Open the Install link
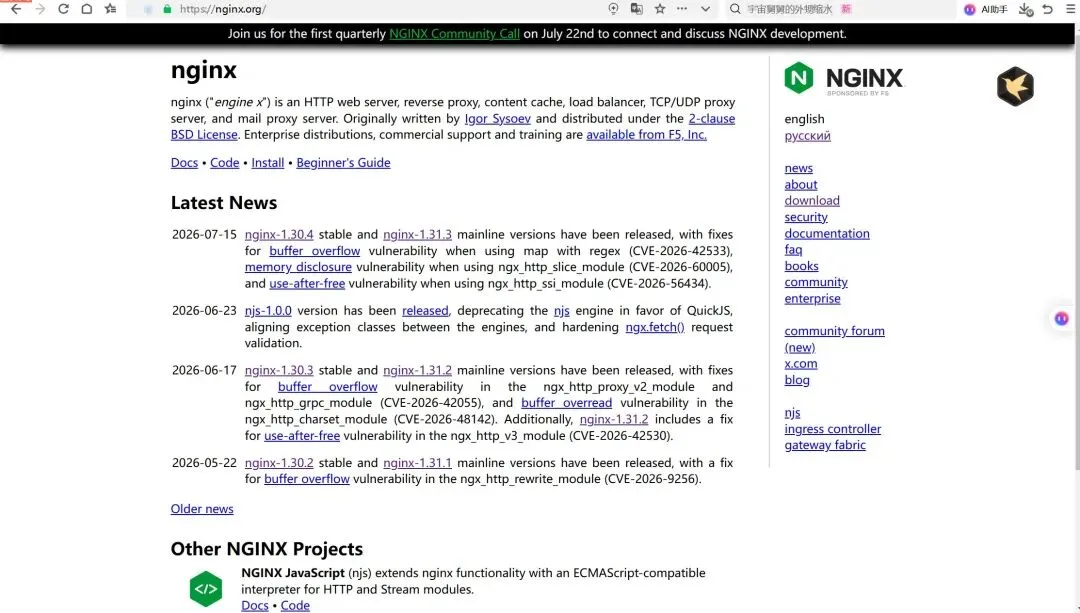This screenshot has height=613, width=1080. tap(268, 163)
